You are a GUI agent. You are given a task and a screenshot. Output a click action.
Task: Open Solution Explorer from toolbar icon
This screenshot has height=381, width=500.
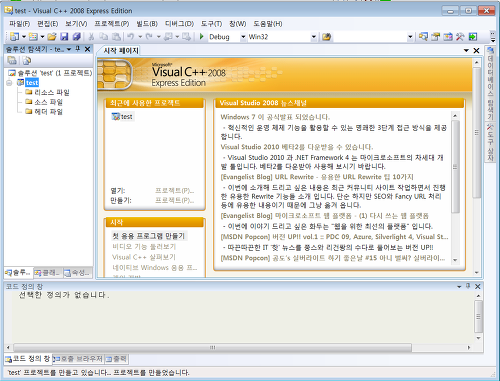coord(423,37)
